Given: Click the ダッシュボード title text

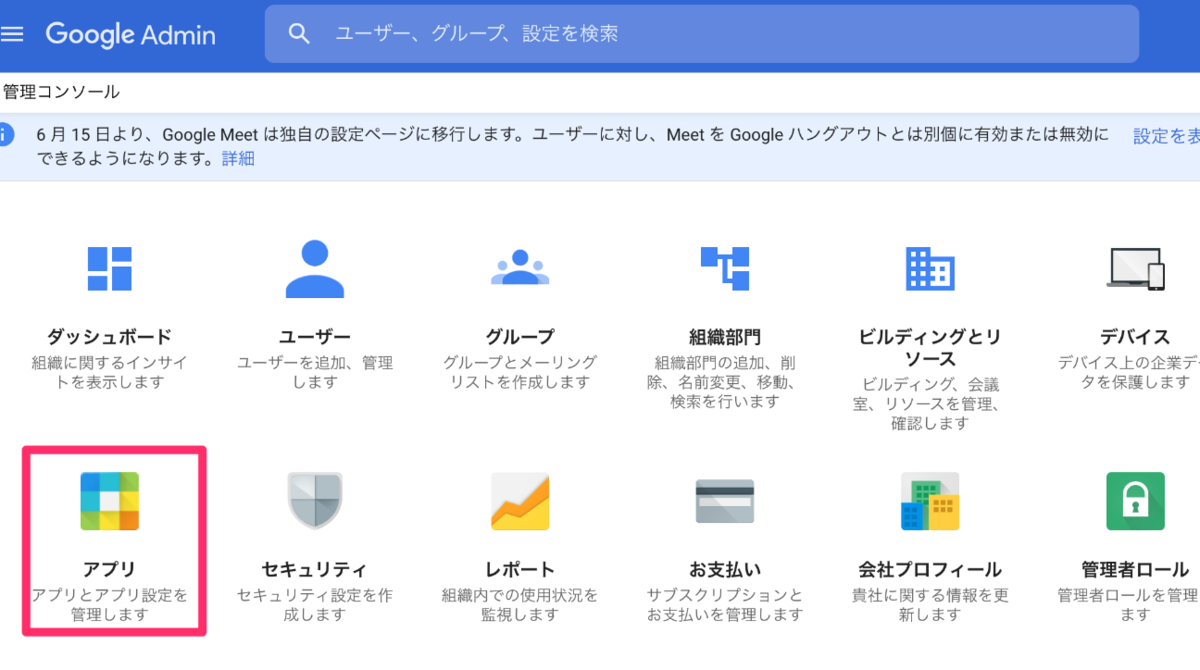Looking at the screenshot, I should (110, 336).
